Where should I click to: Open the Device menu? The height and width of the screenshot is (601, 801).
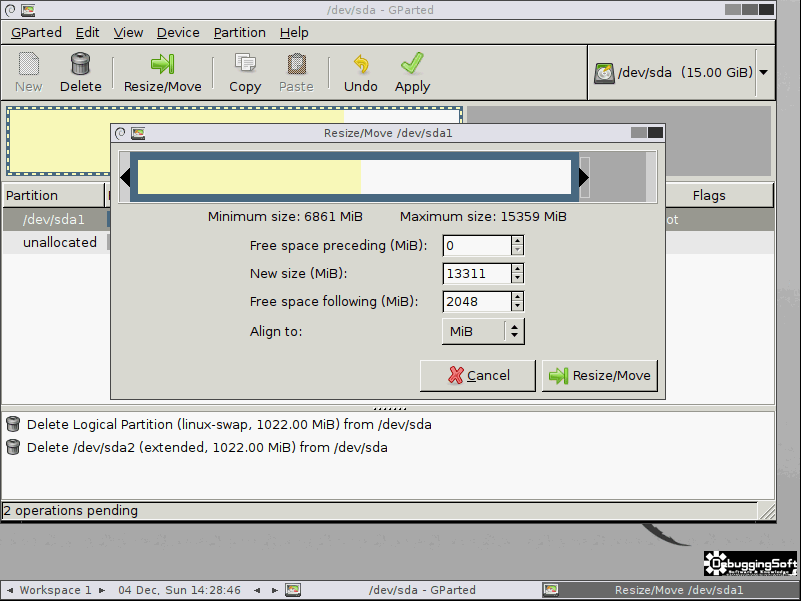178,33
